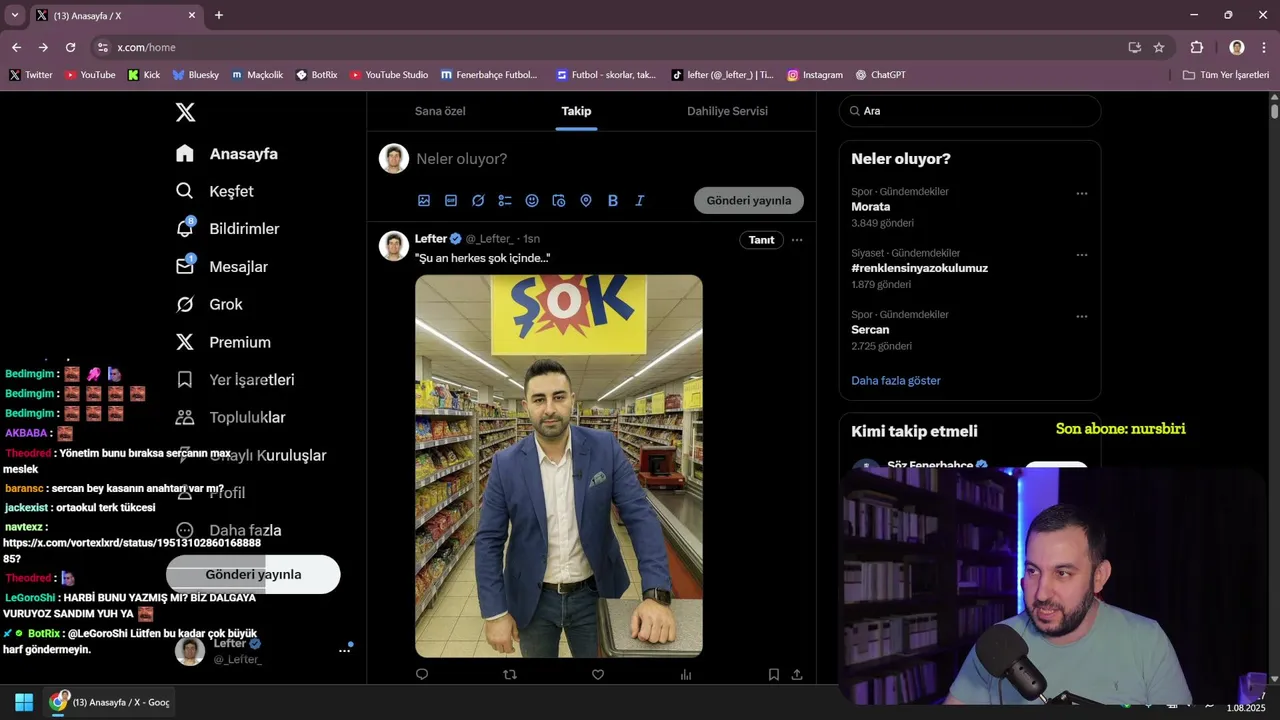Schedule the post icon

click(x=559, y=200)
